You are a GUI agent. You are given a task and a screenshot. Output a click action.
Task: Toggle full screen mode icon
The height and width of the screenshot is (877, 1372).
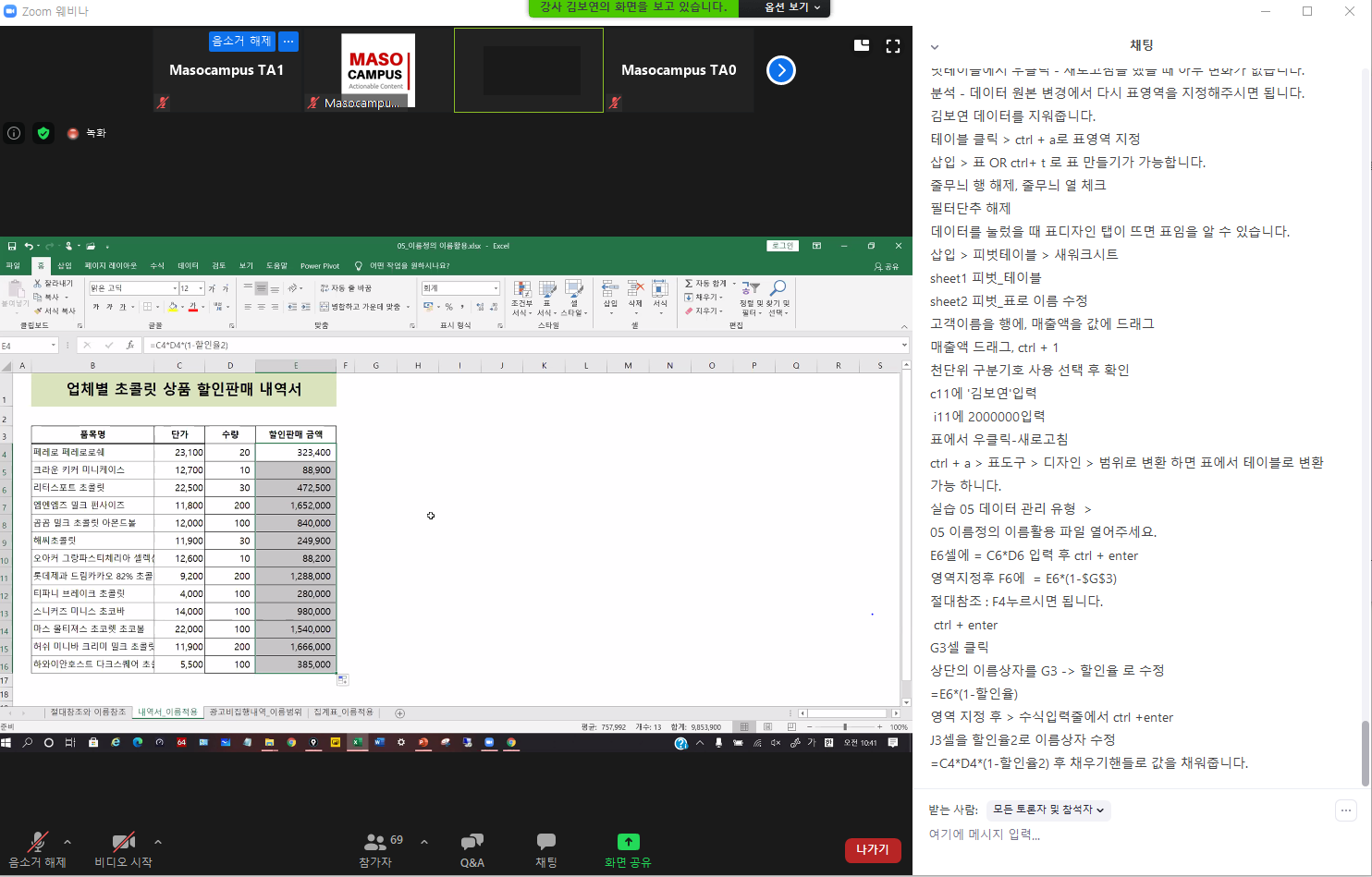(893, 45)
